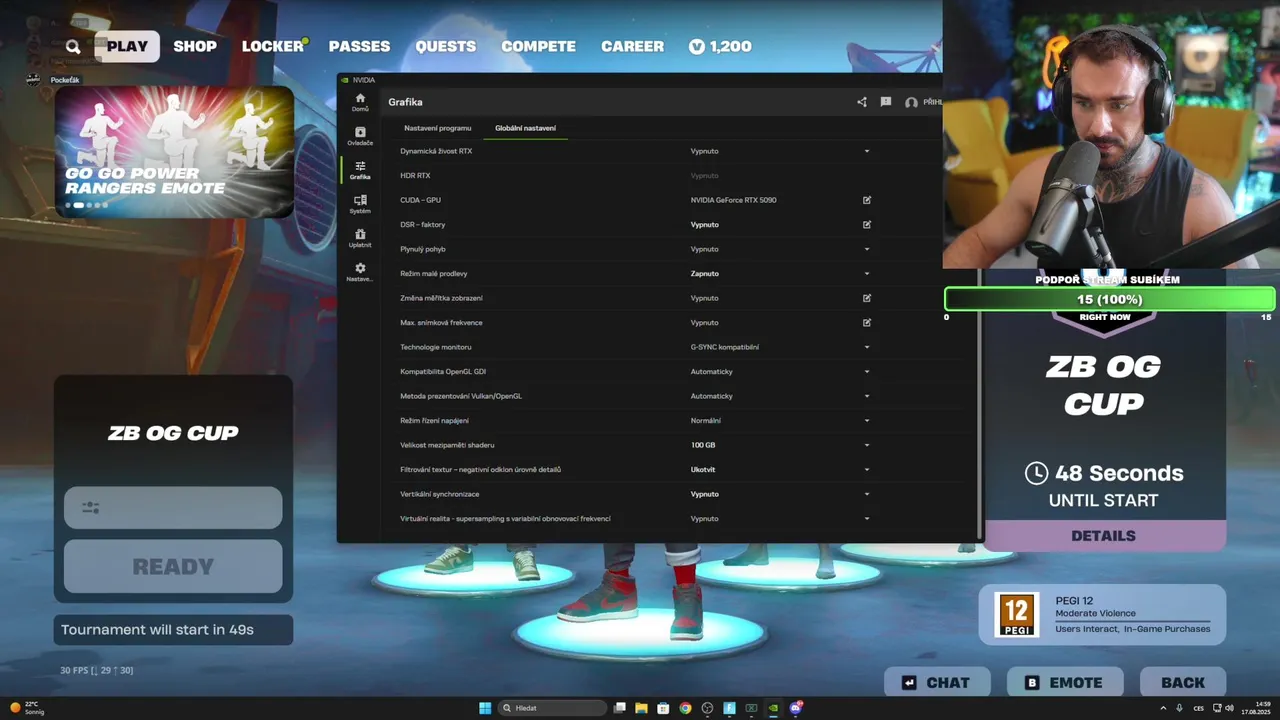The width and height of the screenshot is (1280, 720).
Task: Expand Vertikální synchronizace dropdown
Action: tap(867, 494)
